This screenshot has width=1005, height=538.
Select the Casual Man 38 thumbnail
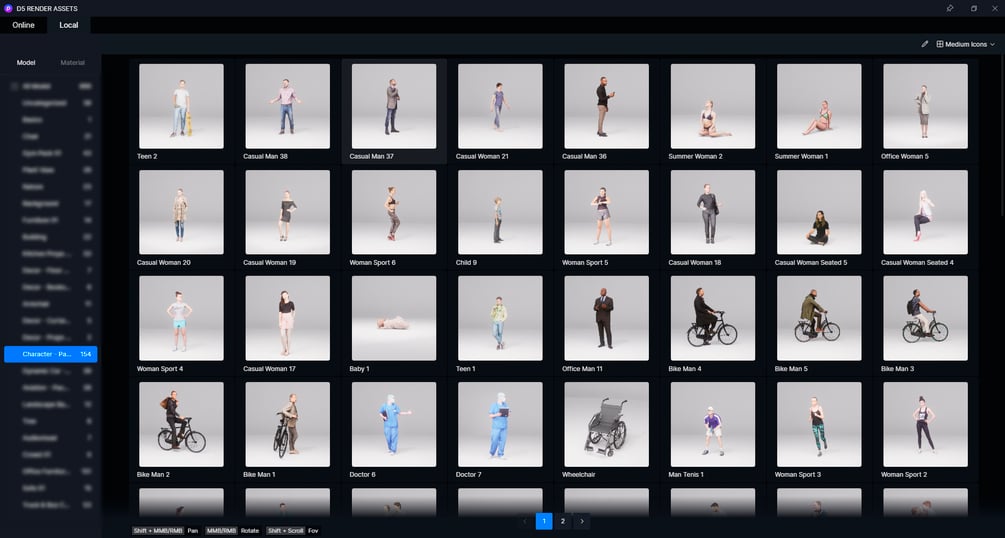[x=288, y=106]
